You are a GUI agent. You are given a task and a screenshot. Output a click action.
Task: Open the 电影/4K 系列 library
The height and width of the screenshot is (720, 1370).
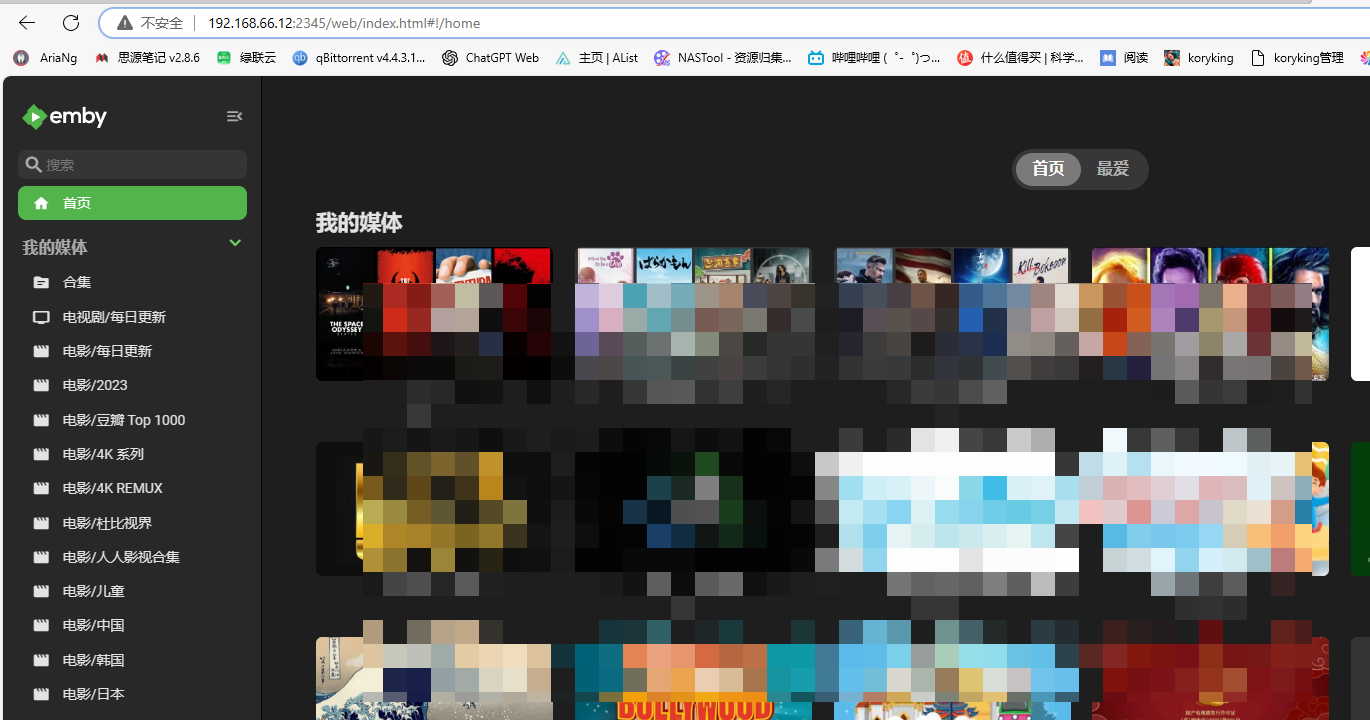[103, 455]
